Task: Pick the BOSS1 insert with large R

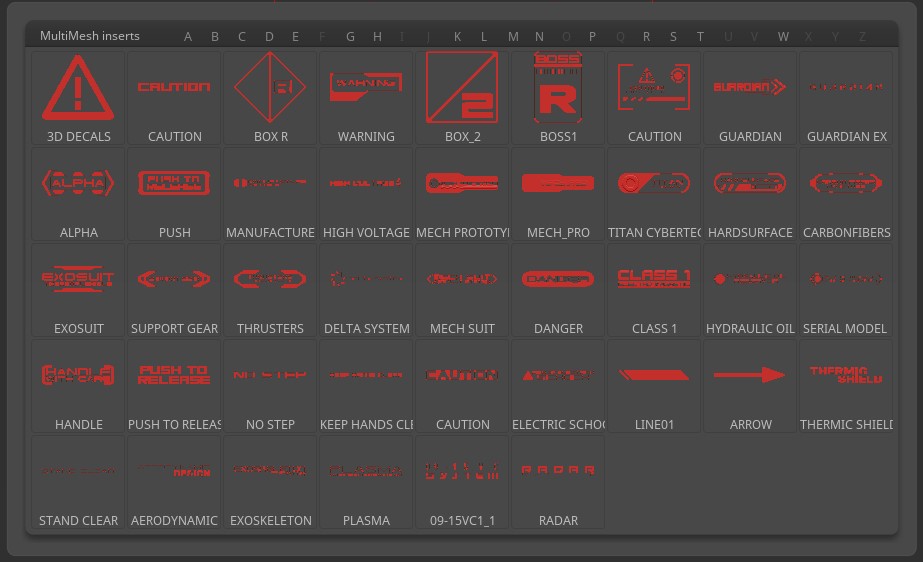Action: 558,98
